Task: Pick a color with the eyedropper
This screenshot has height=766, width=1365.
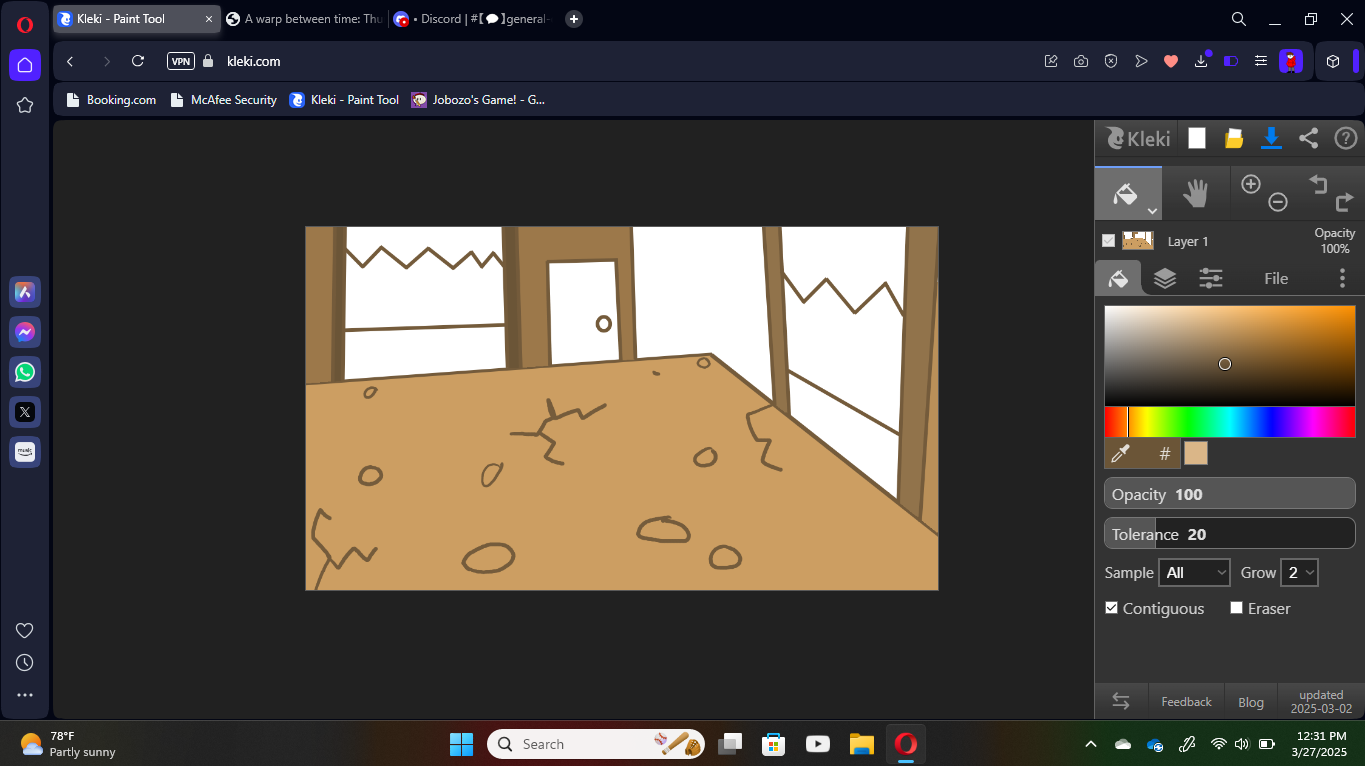Action: pyautogui.click(x=1120, y=454)
